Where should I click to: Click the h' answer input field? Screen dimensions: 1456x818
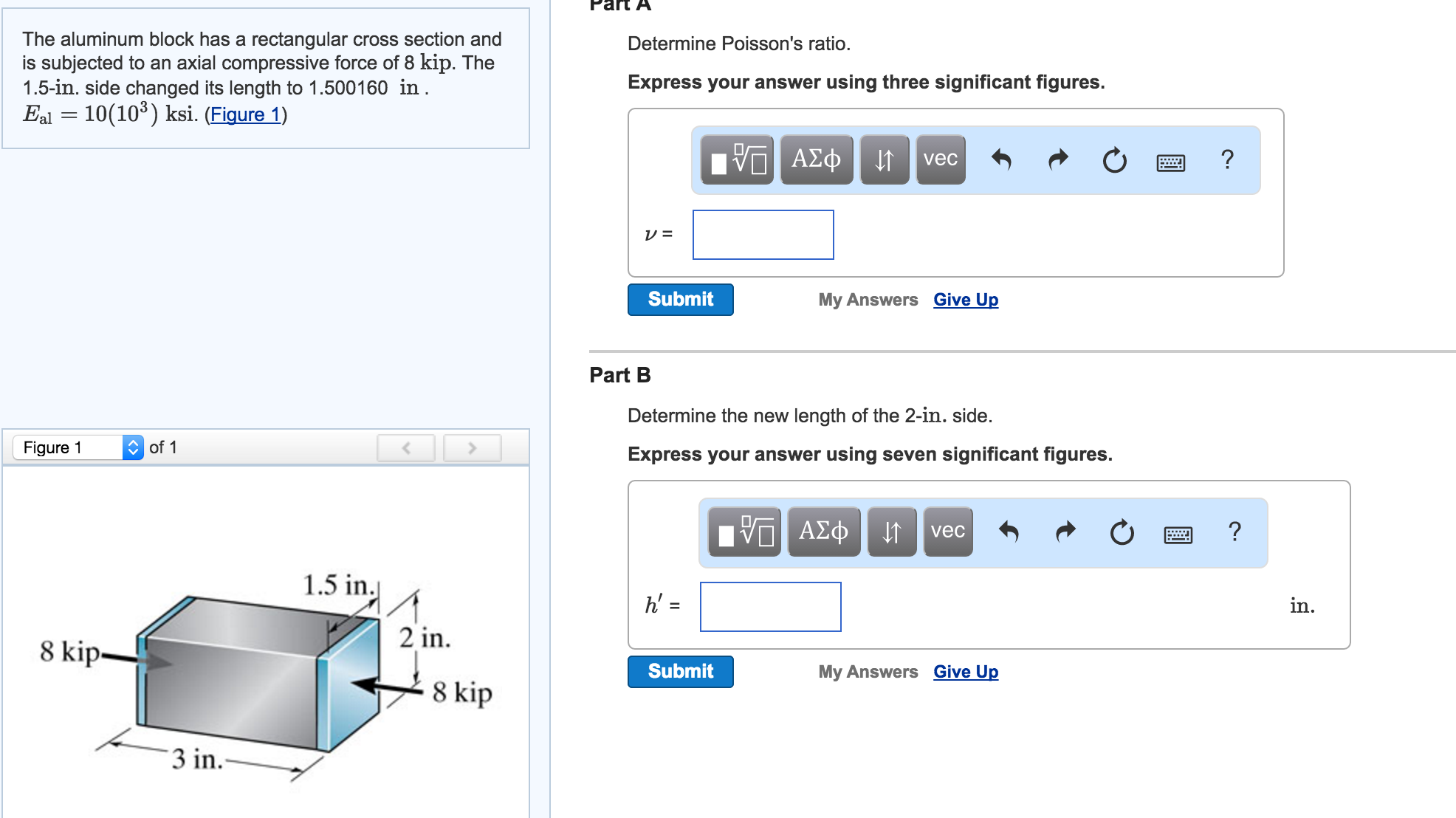pyautogui.click(x=770, y=607)
